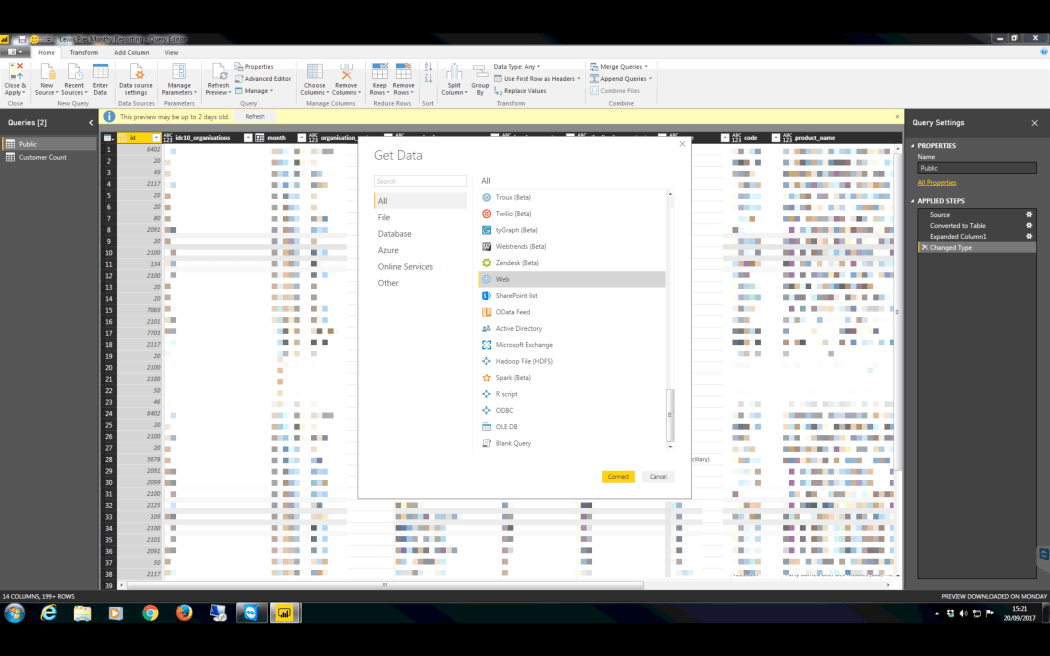Viewport: 1050px width, 656px height.
Task: Switch to the Transform ribbon tab
Action: (x=83, y=52)
